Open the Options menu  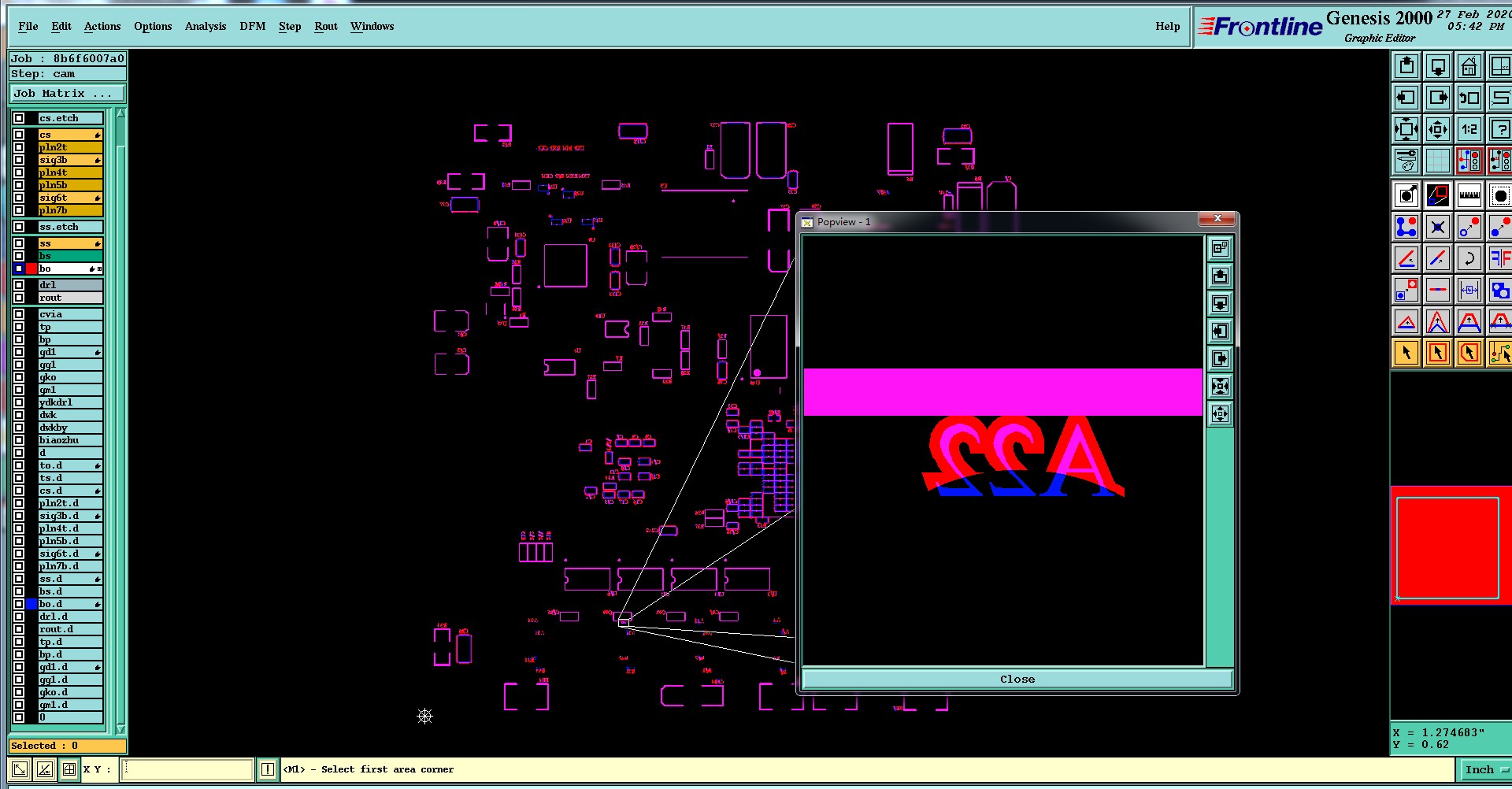(153, 26)
